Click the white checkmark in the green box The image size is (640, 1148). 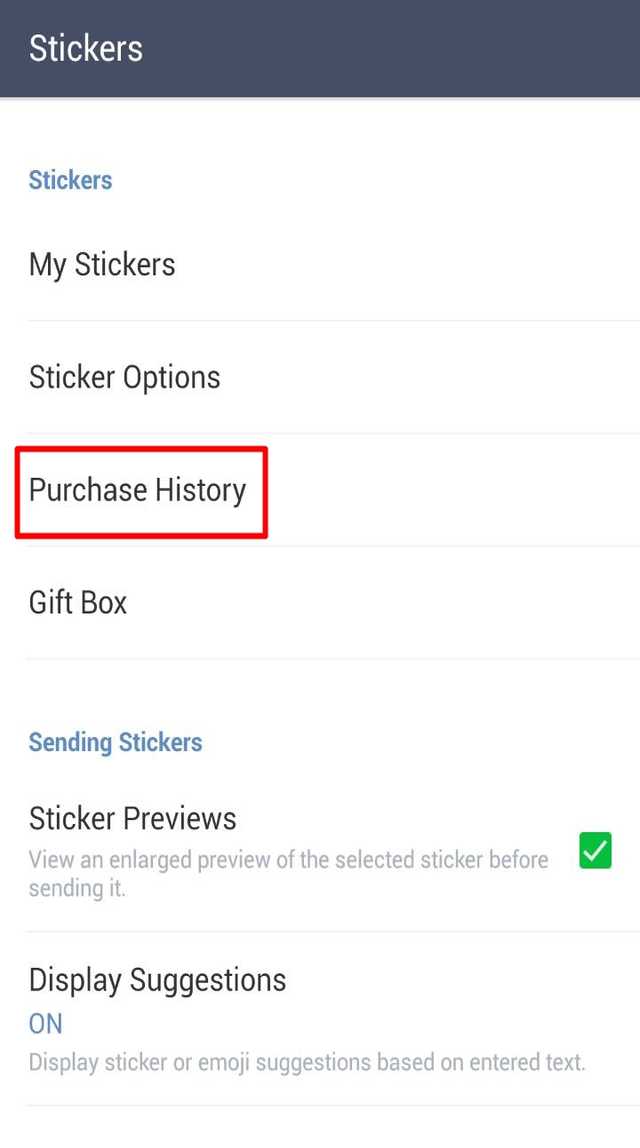(x=595, y=851)
